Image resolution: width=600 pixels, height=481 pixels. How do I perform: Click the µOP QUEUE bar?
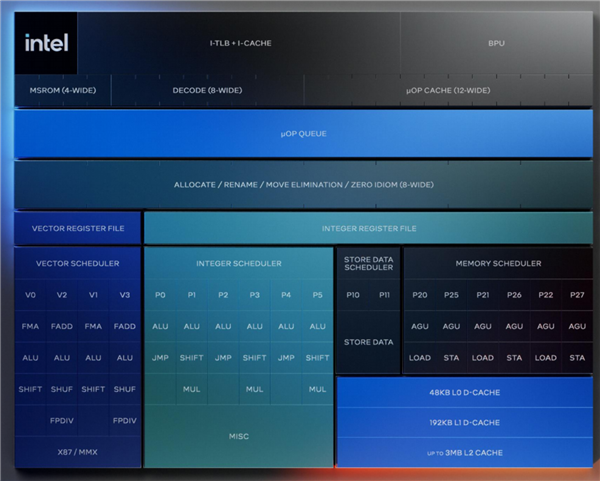[x=303, y=133]
